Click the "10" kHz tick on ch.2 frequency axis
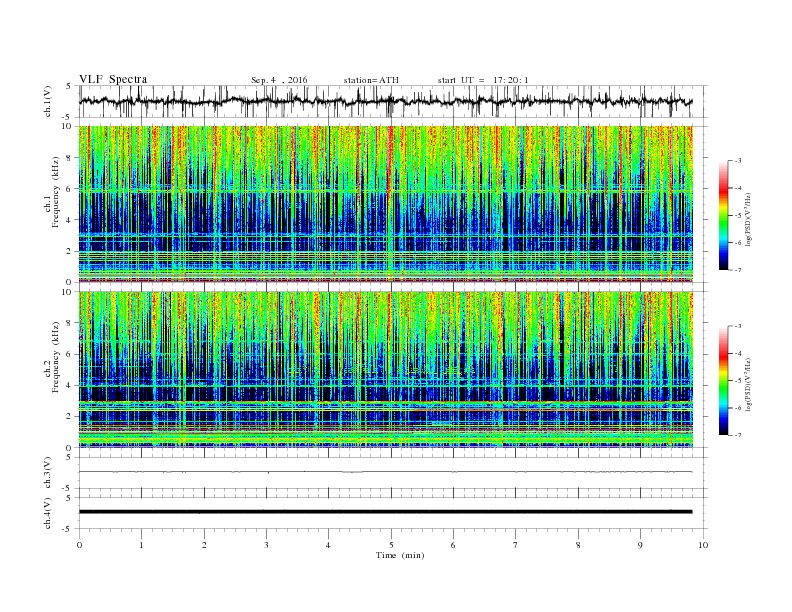Viewport: 792px width, 612px height. tap(69, 292)
